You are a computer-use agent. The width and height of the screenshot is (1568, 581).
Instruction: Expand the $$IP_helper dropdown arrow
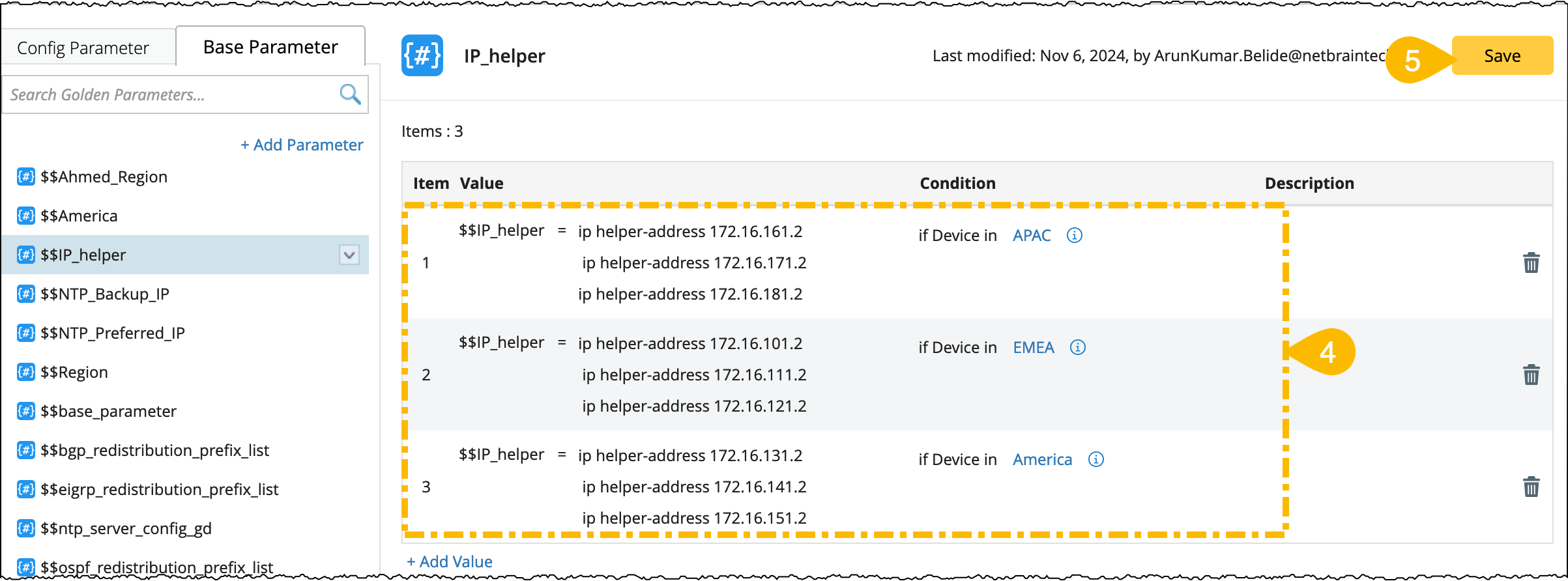349,255
